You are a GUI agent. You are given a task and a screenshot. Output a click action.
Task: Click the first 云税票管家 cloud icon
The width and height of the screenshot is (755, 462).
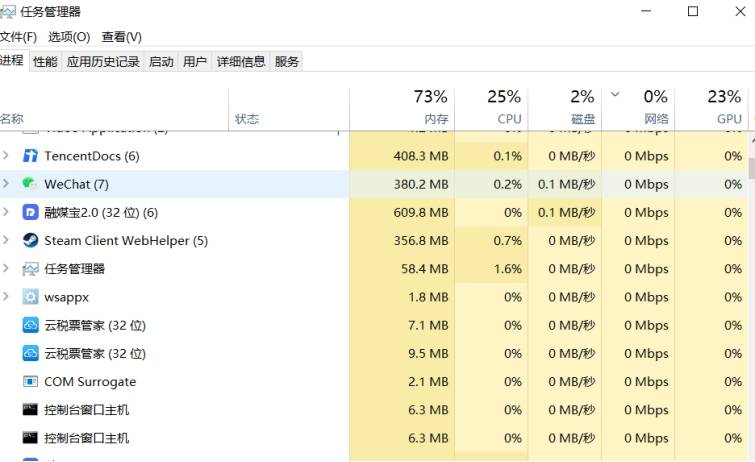tap(30, 325)
